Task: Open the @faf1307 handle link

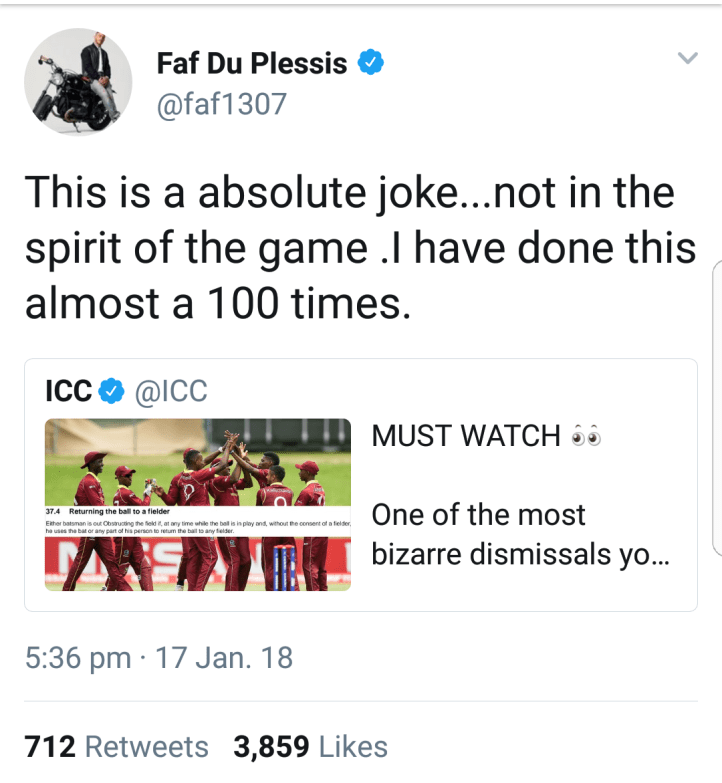Action: coord(221,102)
